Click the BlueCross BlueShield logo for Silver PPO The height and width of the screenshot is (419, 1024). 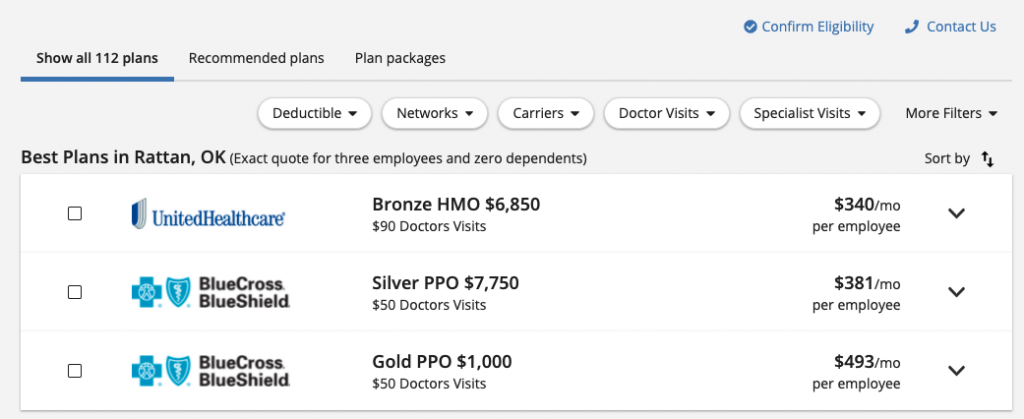point(210,292)
